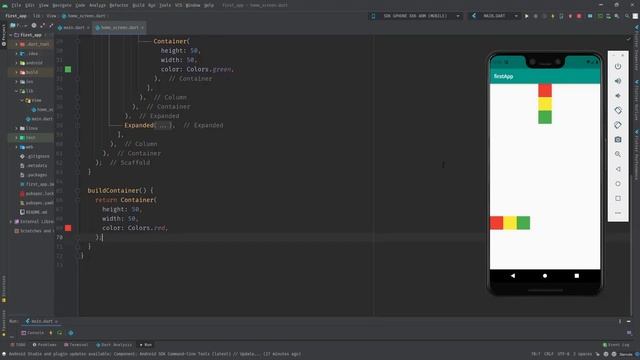This screenshot has width=640, height=360.
Task: Hide the Run panel with minimize icon
Action: (629, 321)
